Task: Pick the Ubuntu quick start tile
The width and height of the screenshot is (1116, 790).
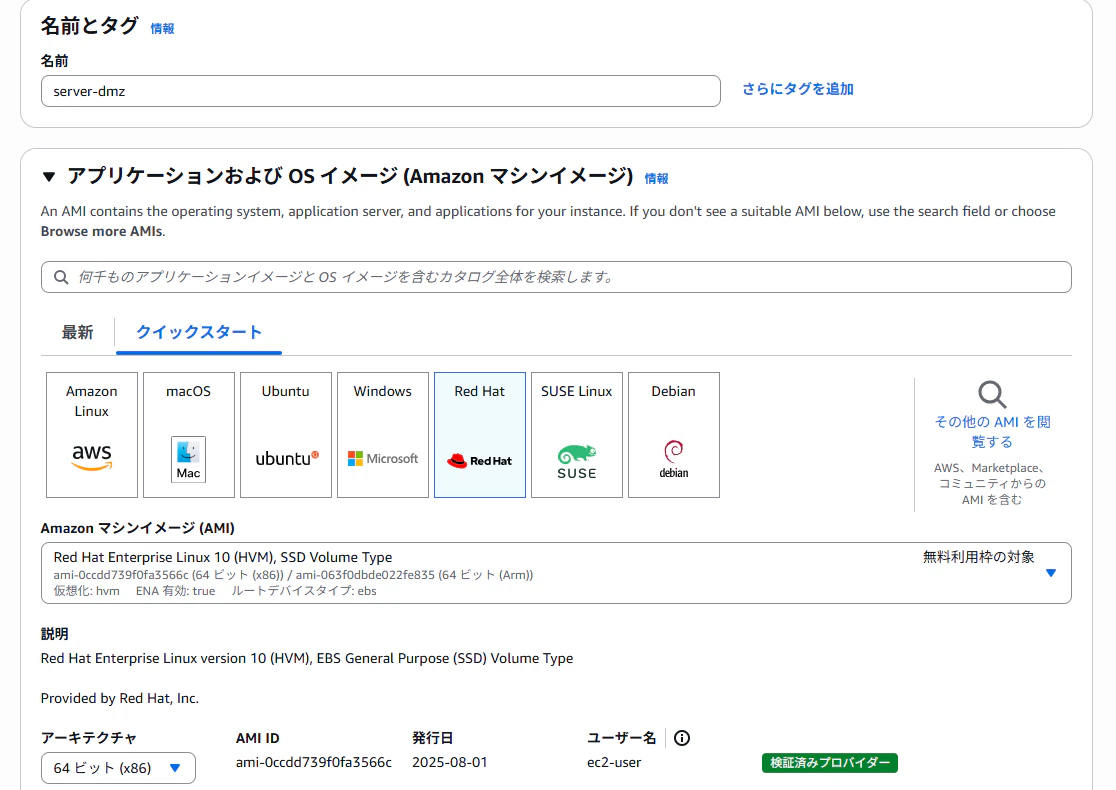Action: 285,435
